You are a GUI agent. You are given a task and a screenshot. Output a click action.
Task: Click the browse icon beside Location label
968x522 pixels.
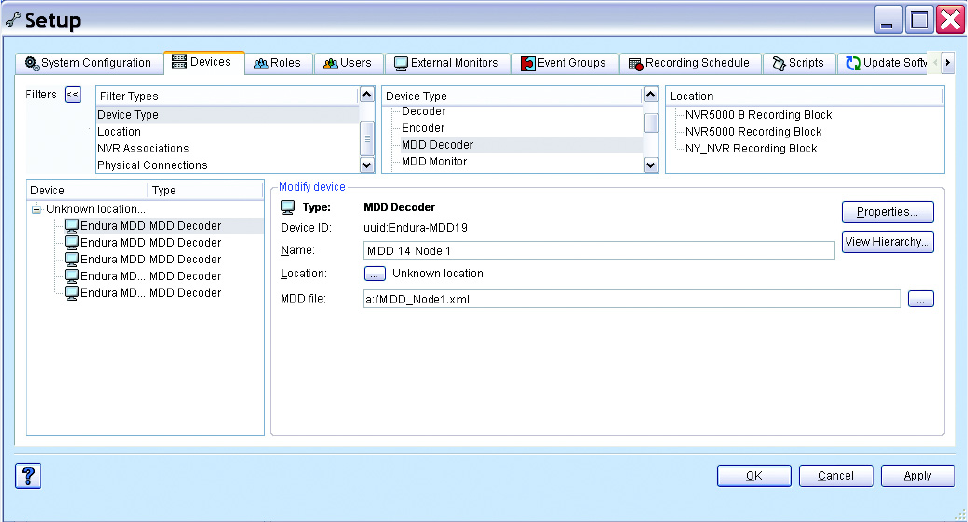point(374,273)
